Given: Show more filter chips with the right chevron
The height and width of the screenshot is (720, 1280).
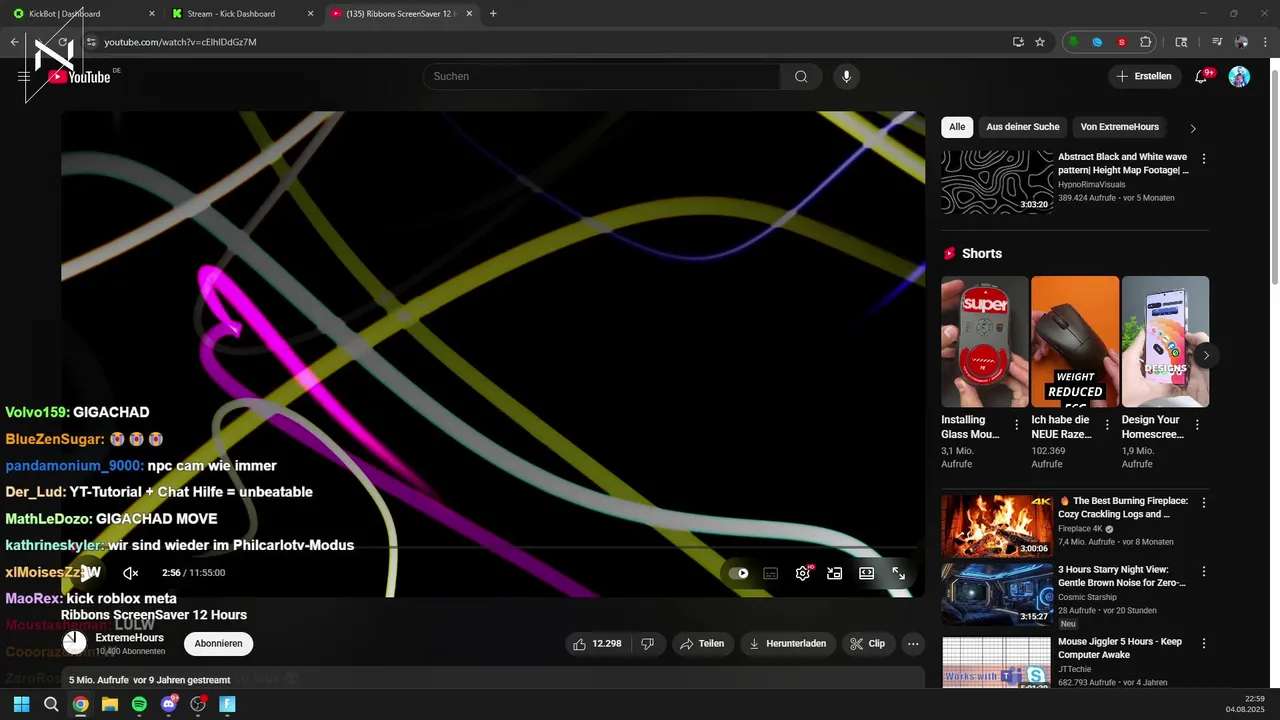Looking at the screenshot, I should tap(1193, 128).
